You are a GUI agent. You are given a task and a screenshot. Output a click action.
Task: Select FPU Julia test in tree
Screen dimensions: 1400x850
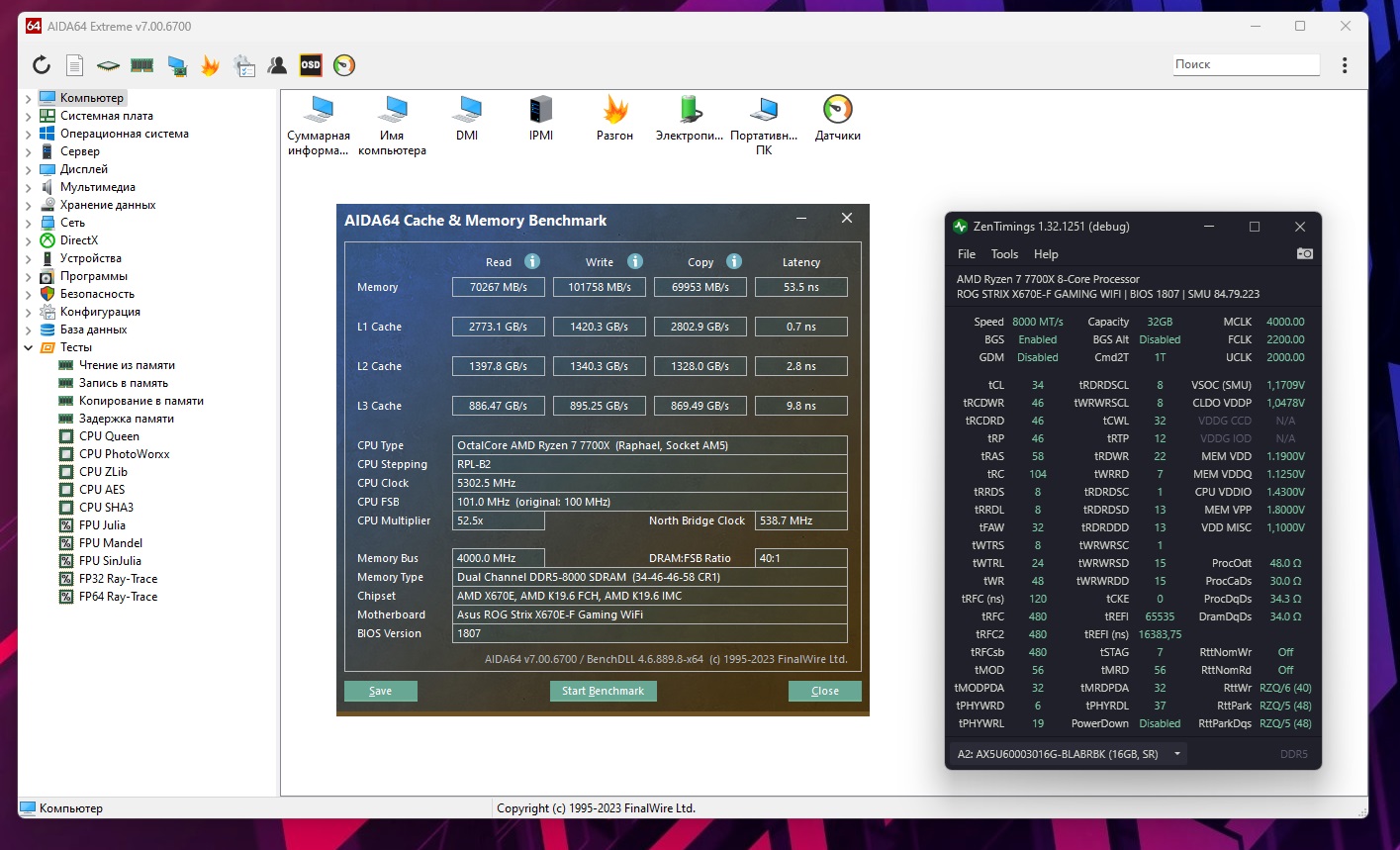[102, 525]
